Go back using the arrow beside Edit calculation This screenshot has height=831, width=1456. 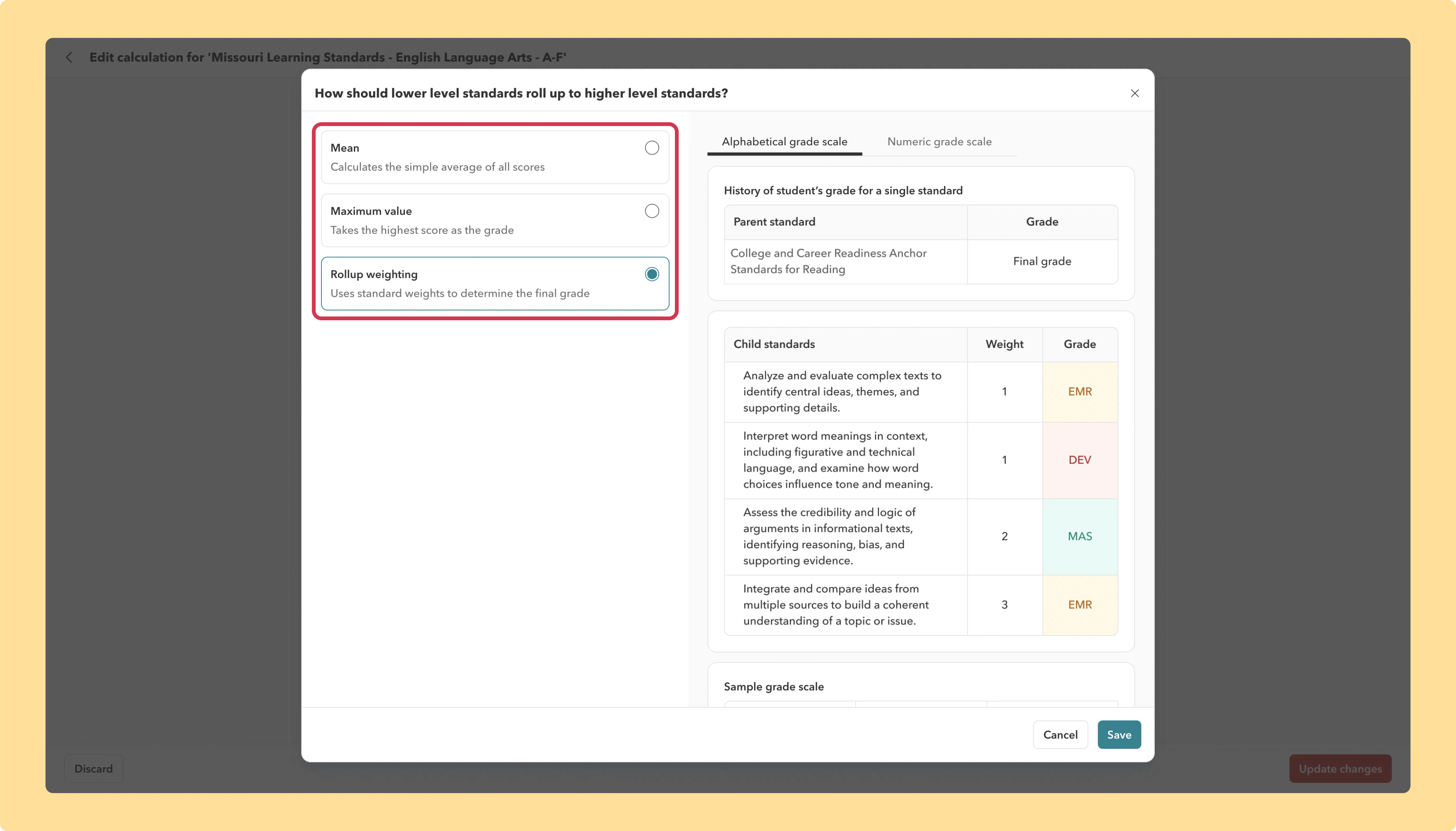click(x=69, y=57)
